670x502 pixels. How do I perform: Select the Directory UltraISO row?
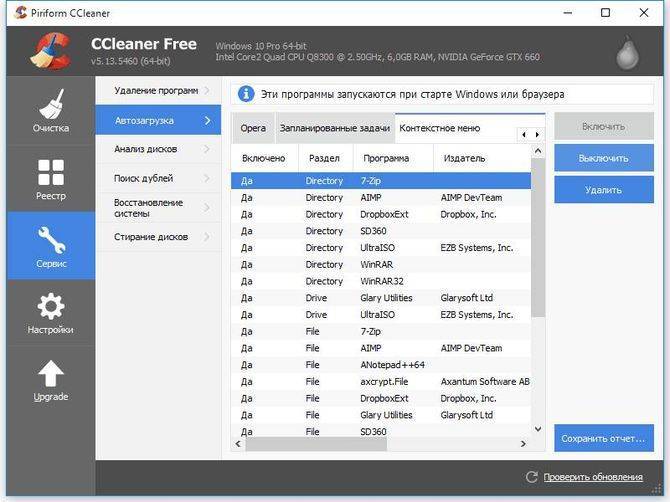tap(381, 248)
